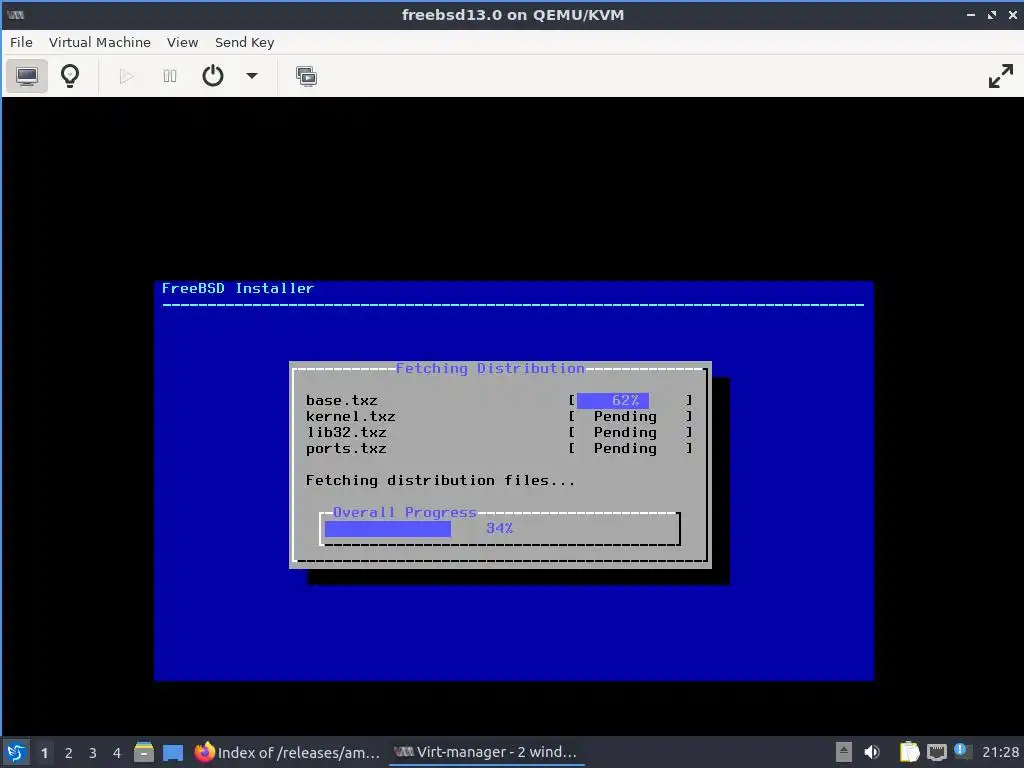The height and width of the screenshot is (768, 1024).
Task: Click the Overall Progress 34% bar
Action: coord(500,528)
